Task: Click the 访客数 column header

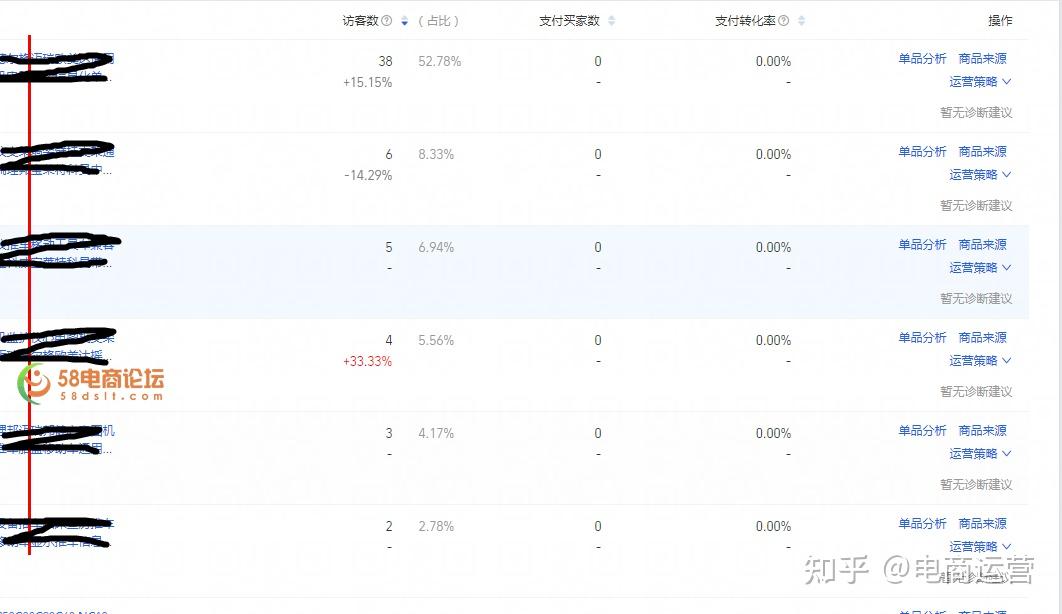Action: point(360,21)
